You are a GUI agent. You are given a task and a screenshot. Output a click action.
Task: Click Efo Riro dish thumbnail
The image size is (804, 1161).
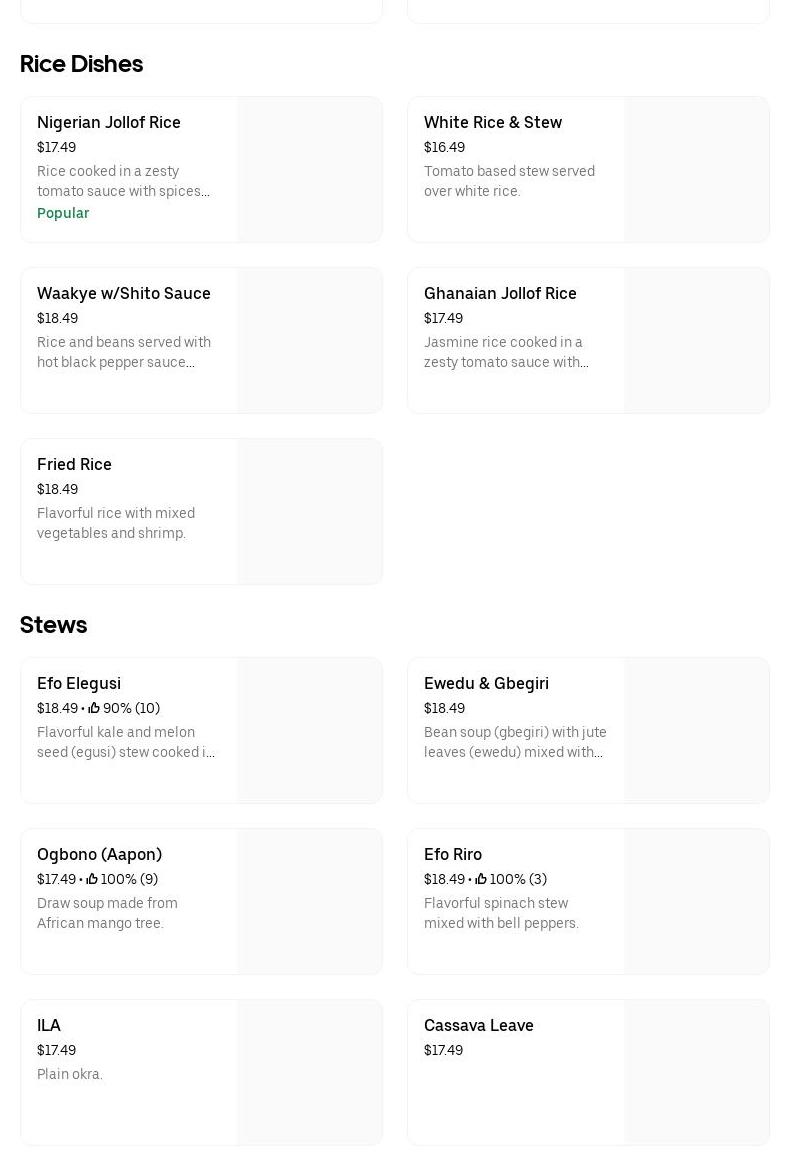pos(697,902)
